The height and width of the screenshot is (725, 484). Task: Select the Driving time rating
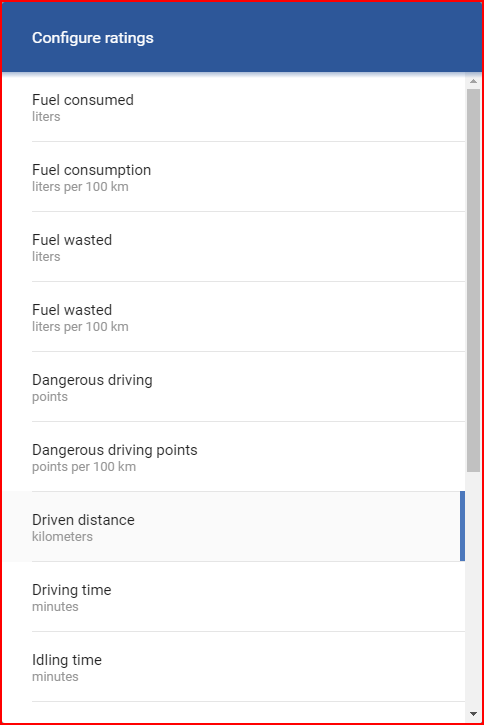coord(233,597)
